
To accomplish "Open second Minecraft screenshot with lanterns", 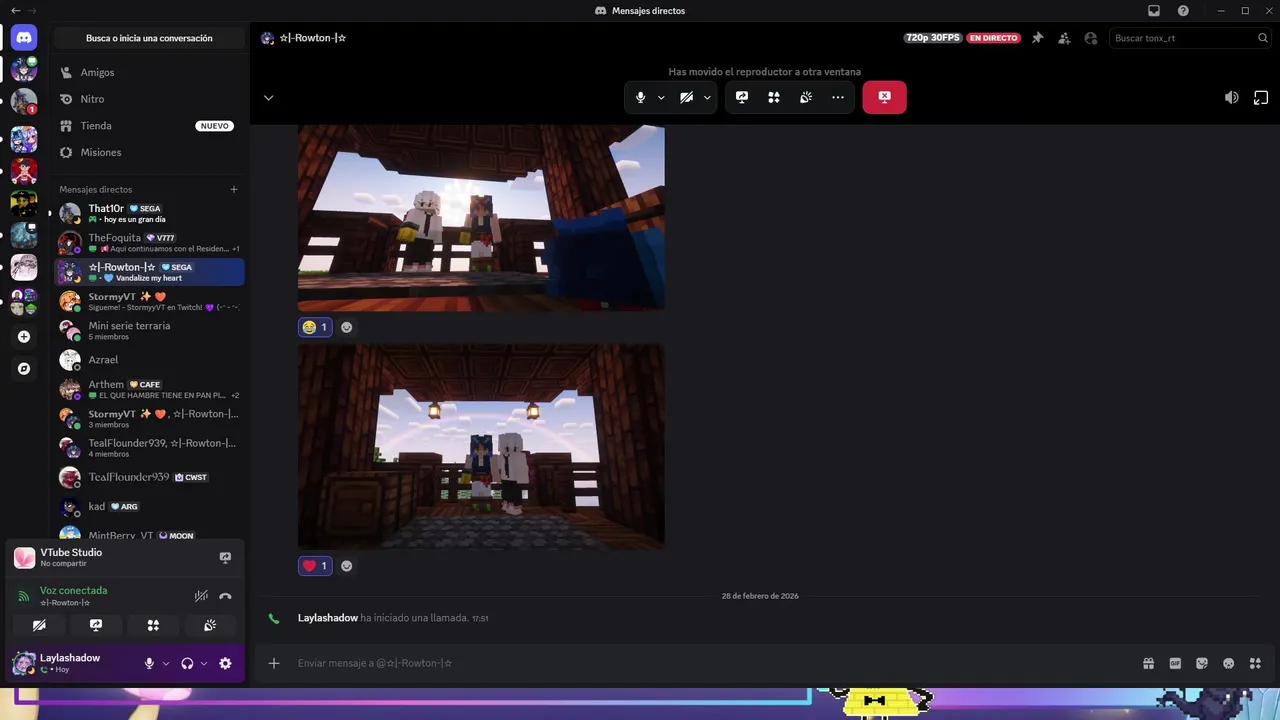I will click(x=481, y=447).
